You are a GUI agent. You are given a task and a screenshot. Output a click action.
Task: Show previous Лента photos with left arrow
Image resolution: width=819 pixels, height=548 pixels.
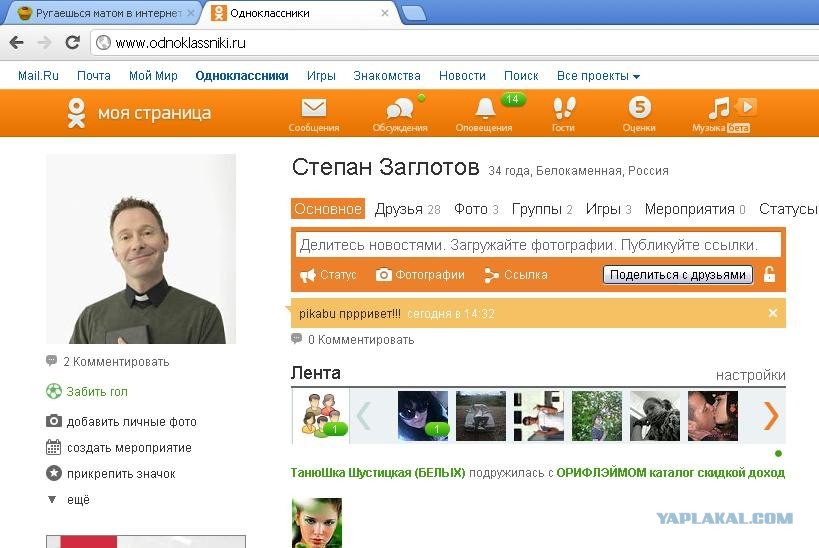click(364, 416)
